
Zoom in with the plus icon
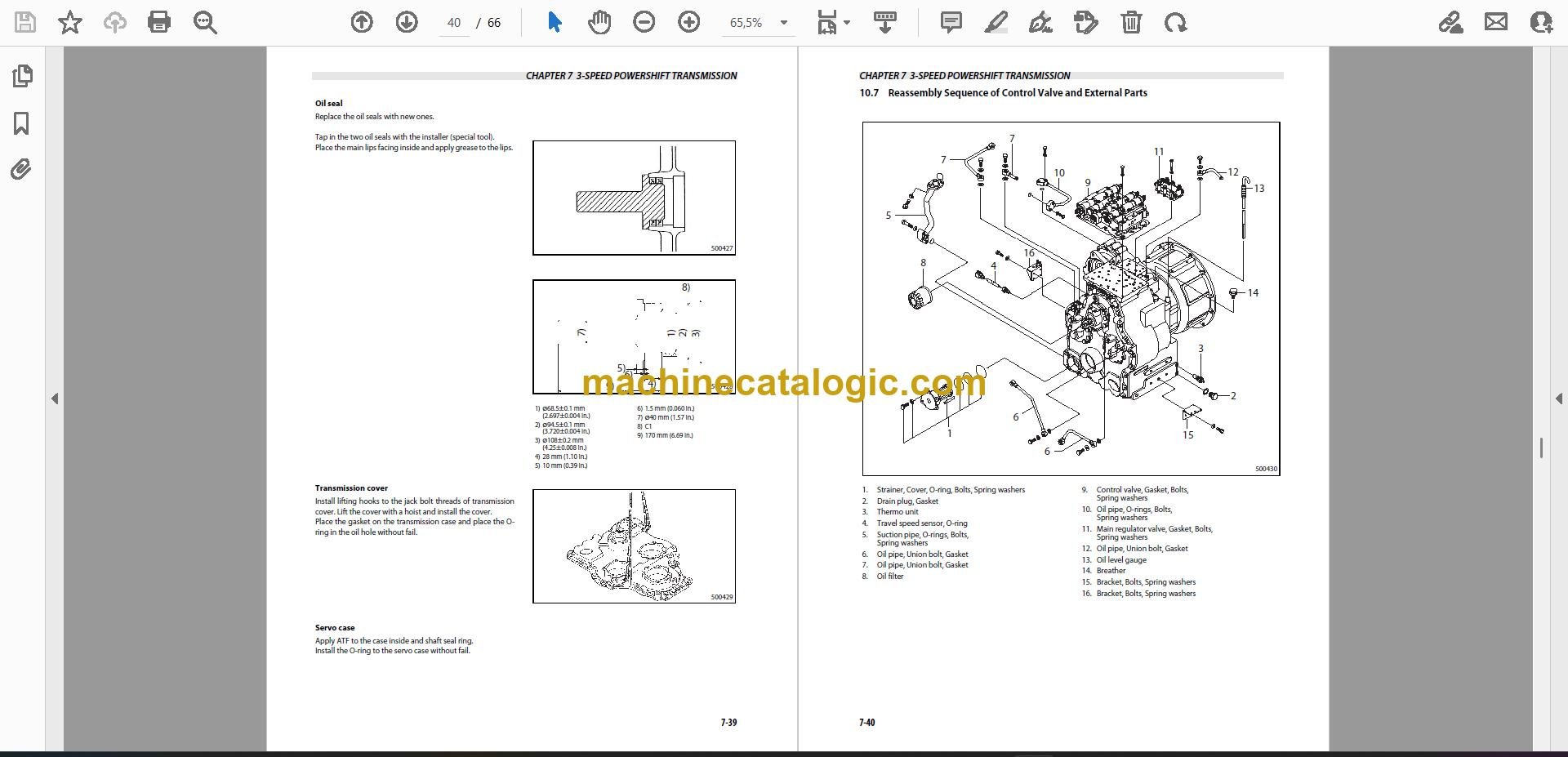(x=689, y=23)
